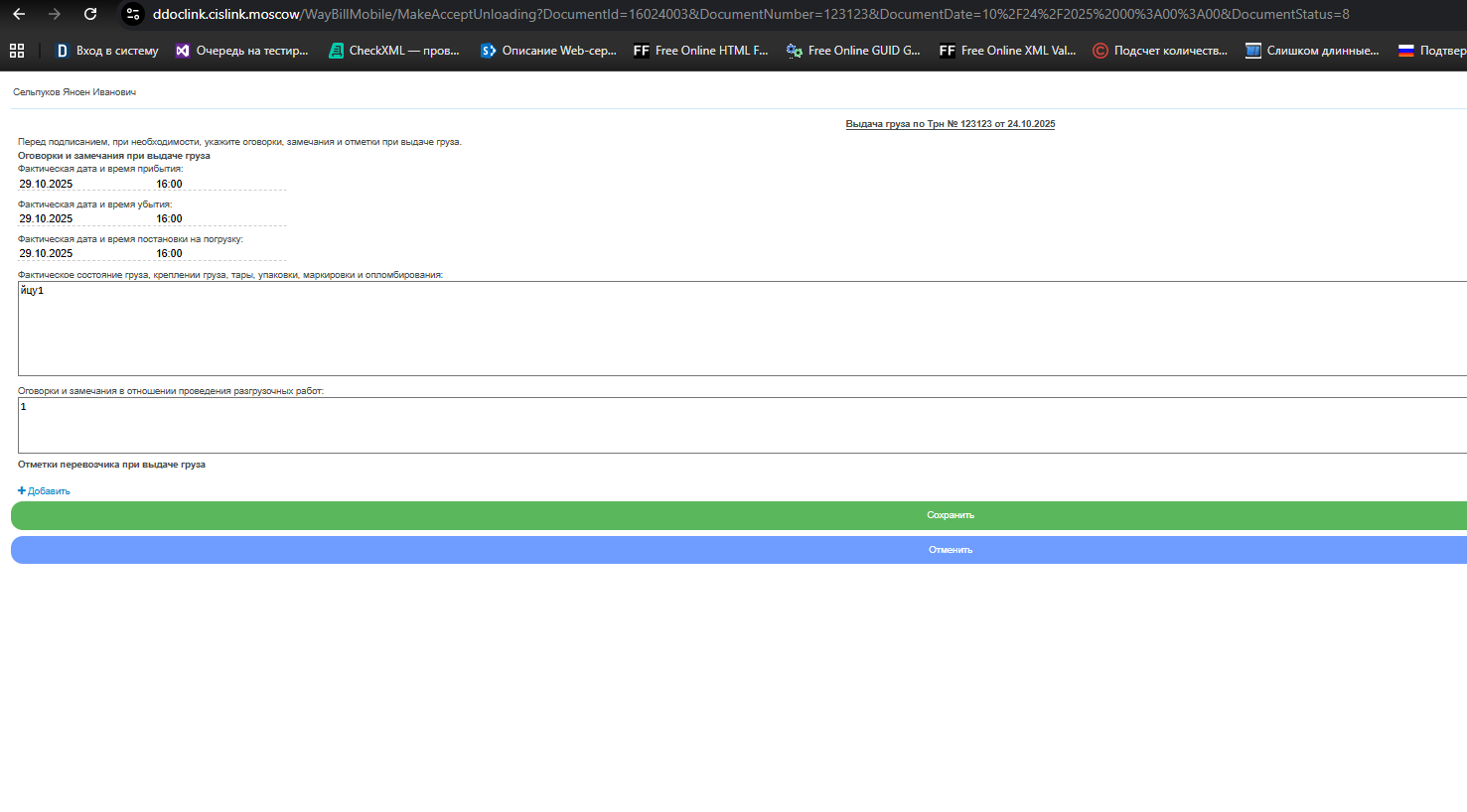Open 'Подсчет количеств...' bookmark
The width and height of the screenshot is (1467, 812).
pos(1160,51)
